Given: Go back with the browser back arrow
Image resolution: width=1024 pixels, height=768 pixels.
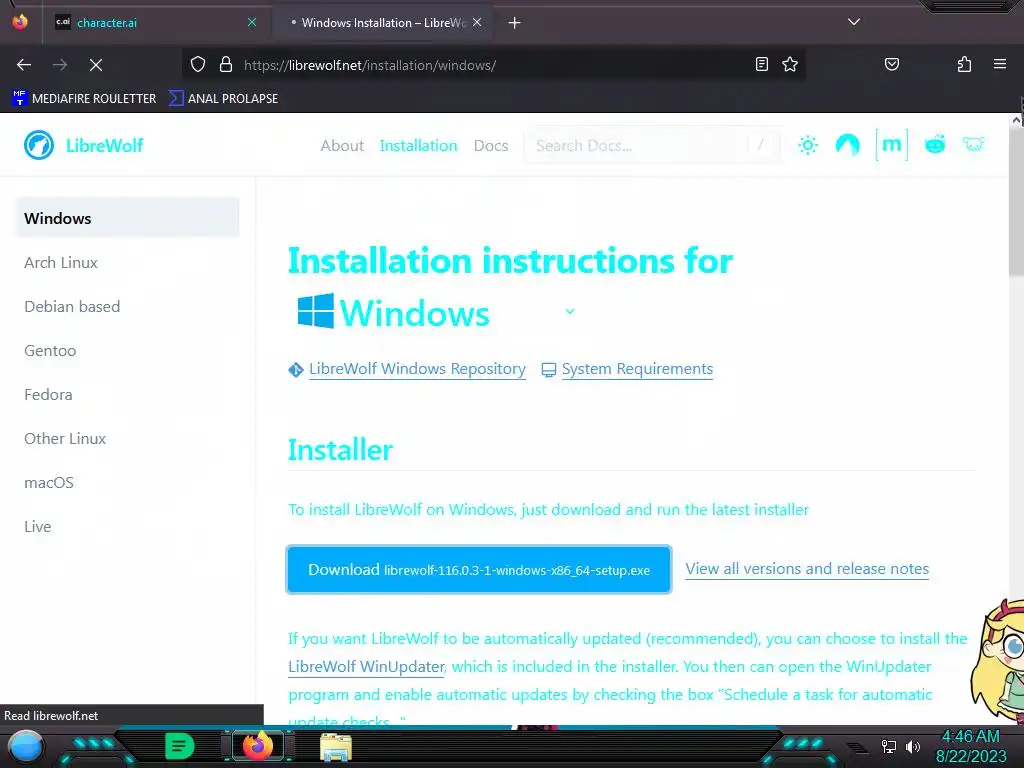Looking at the screenshot, I should [24, 65].
